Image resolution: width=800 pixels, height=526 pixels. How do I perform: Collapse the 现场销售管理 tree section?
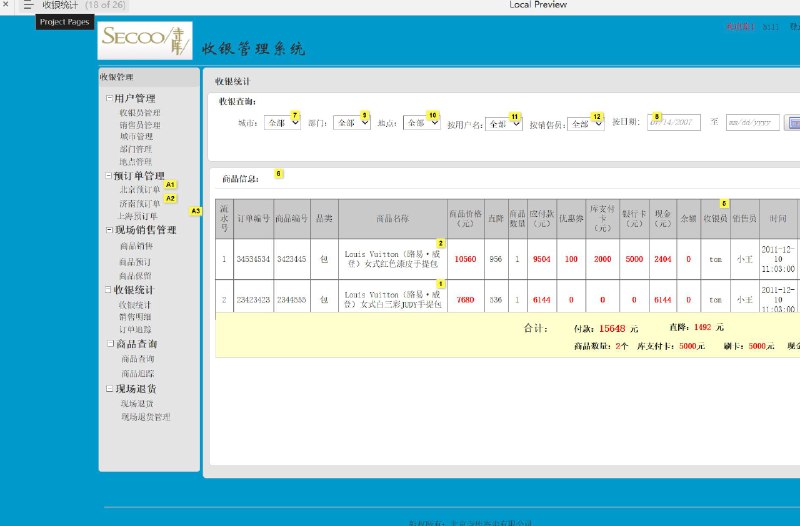pos(109,230)
